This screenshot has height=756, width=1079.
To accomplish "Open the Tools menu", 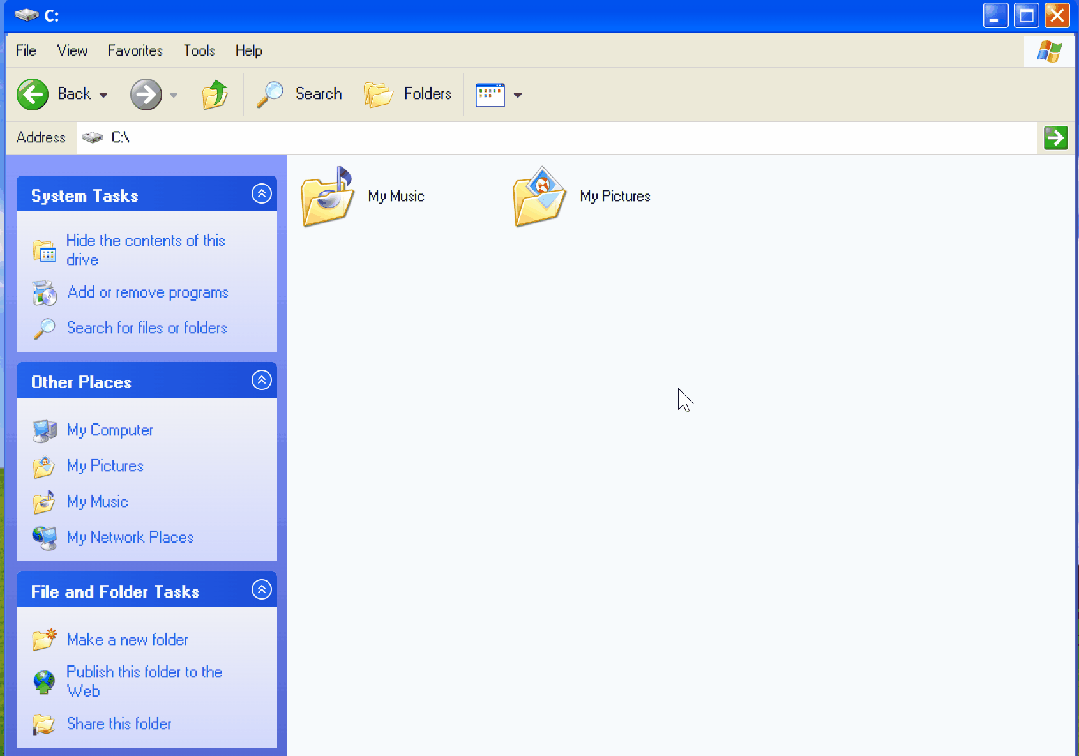I will click(x=198, y=50).
